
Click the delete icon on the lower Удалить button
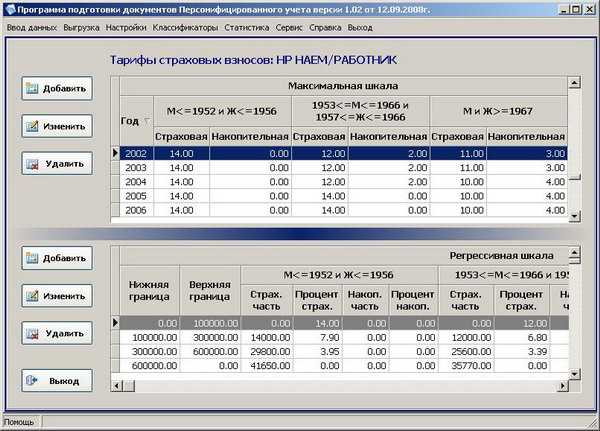[x=32, y=334]
